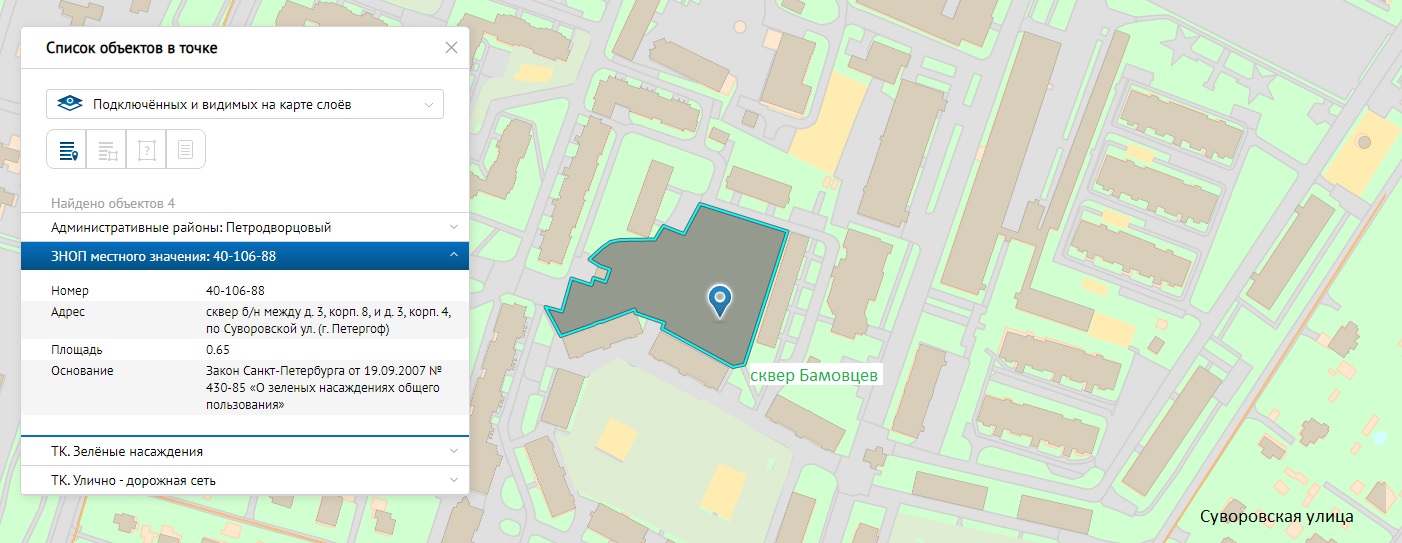This screenshot has width=1402, height=543.
Task: Click 'Административные районы: Петродворцовый' row title
Action: (x=190, y=227)
